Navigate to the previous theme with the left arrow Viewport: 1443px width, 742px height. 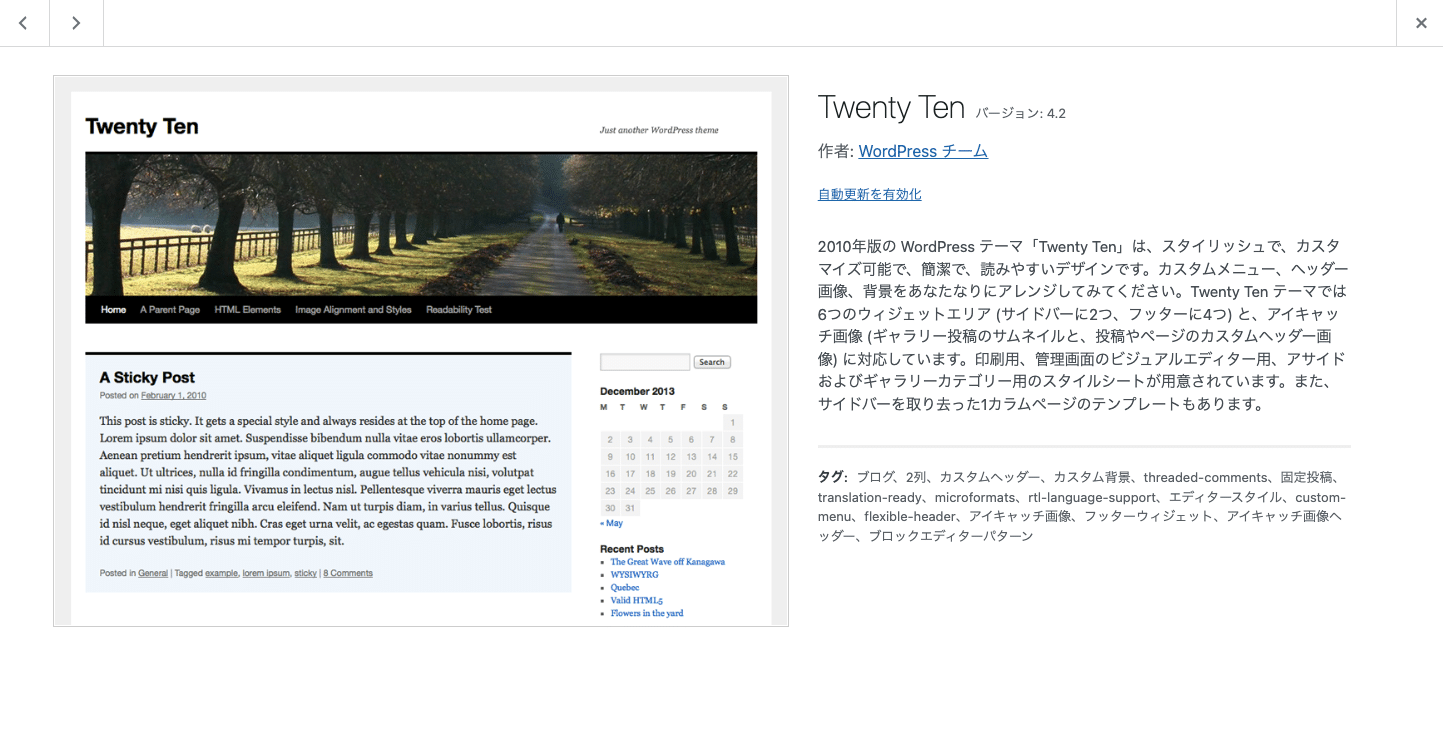(23, 22)
